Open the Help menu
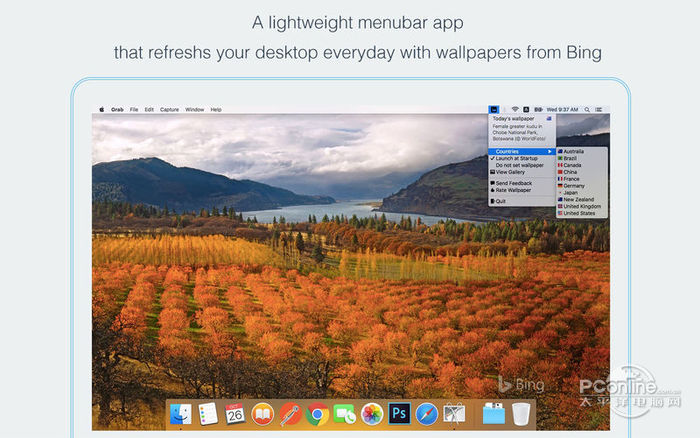The width and height of the screenshot is (700, 438). pyautogui.click(x=216, y=109)
